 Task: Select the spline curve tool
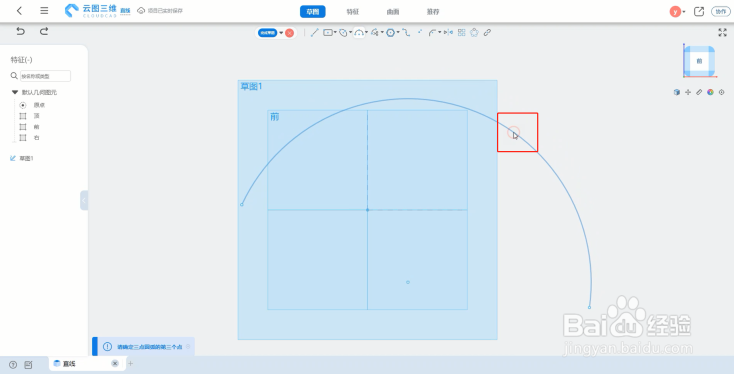[406, 32]
